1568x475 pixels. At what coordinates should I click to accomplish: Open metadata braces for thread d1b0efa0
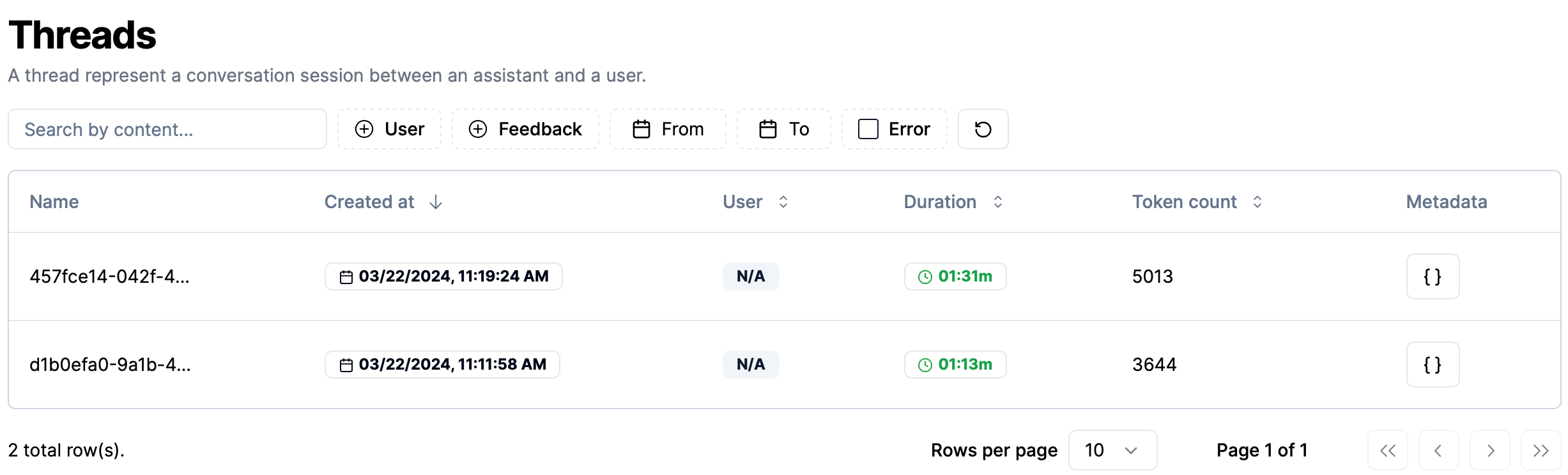click(x=1432, y=365)
